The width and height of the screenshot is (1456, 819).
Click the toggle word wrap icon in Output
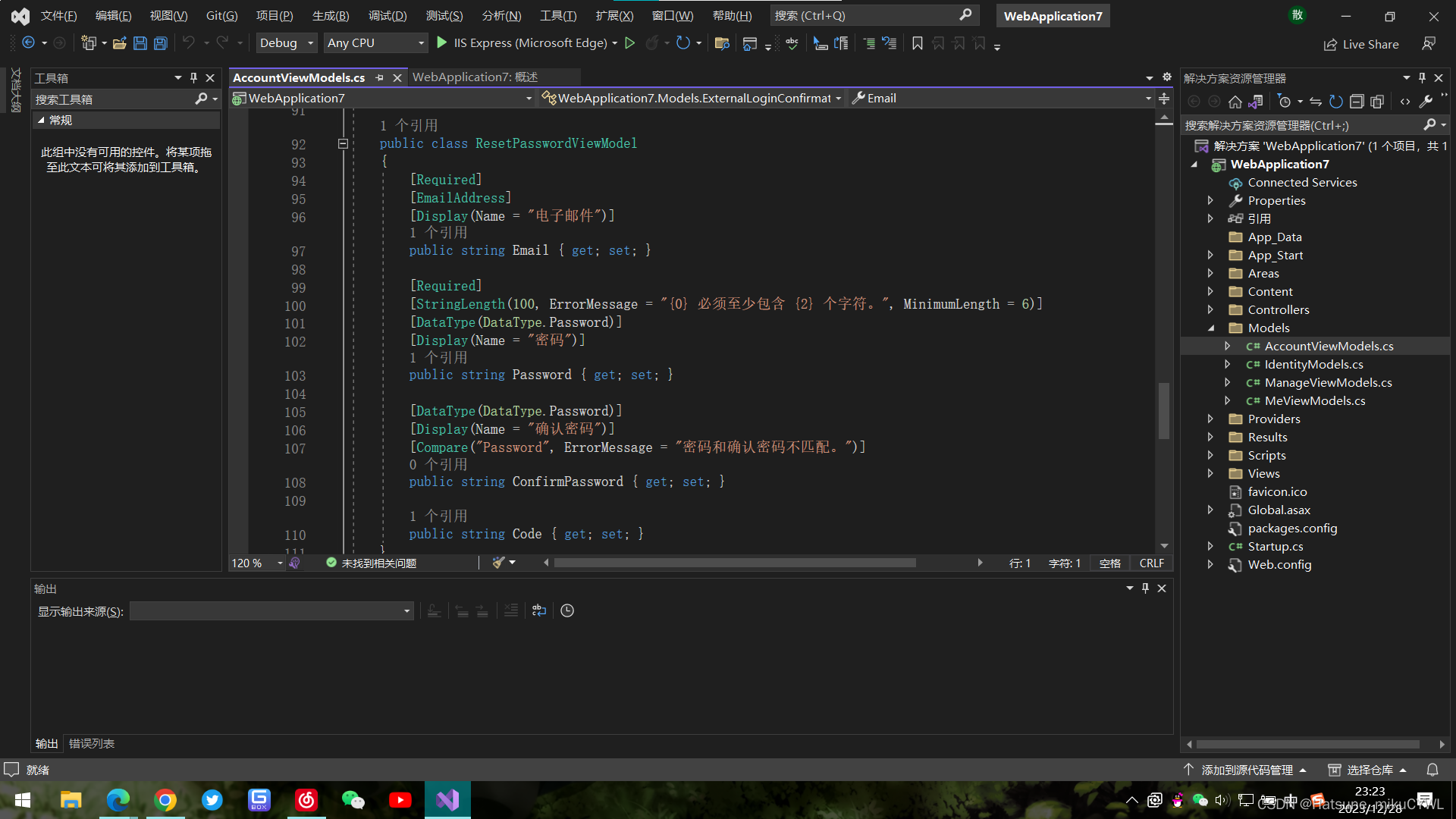[x=539, y=610]
